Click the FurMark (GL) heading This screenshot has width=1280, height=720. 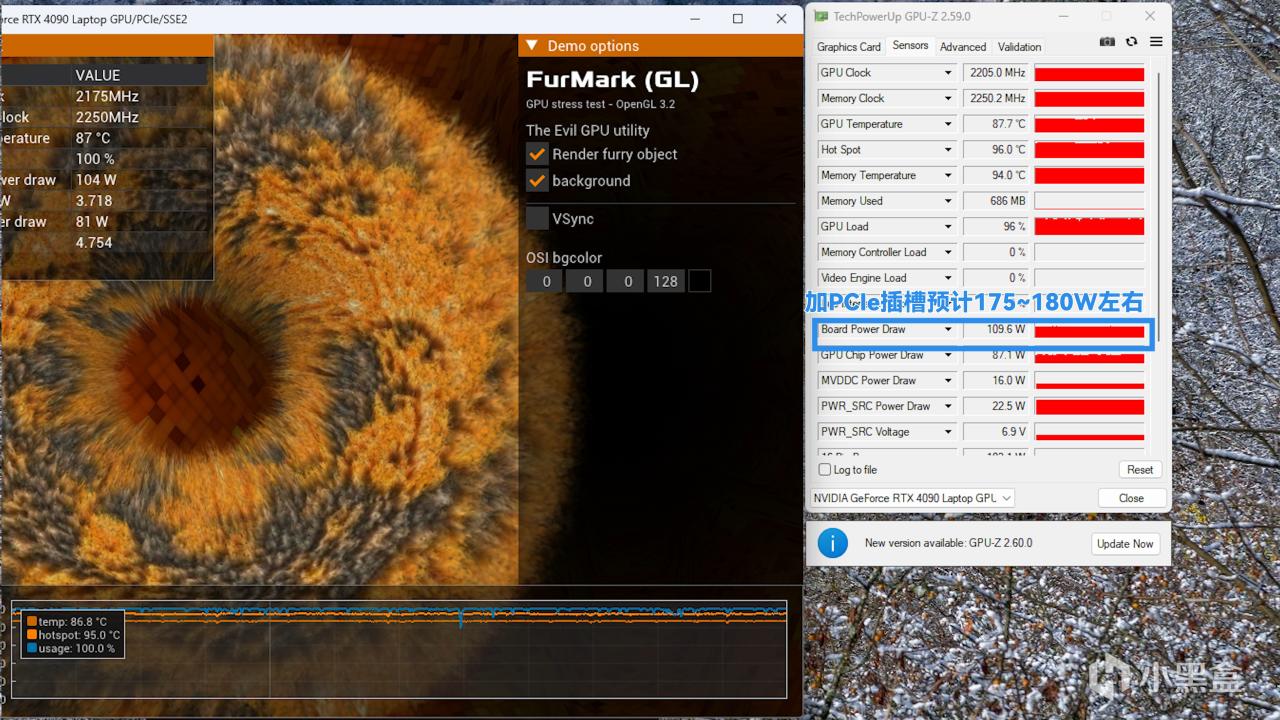tap(613, 80)
